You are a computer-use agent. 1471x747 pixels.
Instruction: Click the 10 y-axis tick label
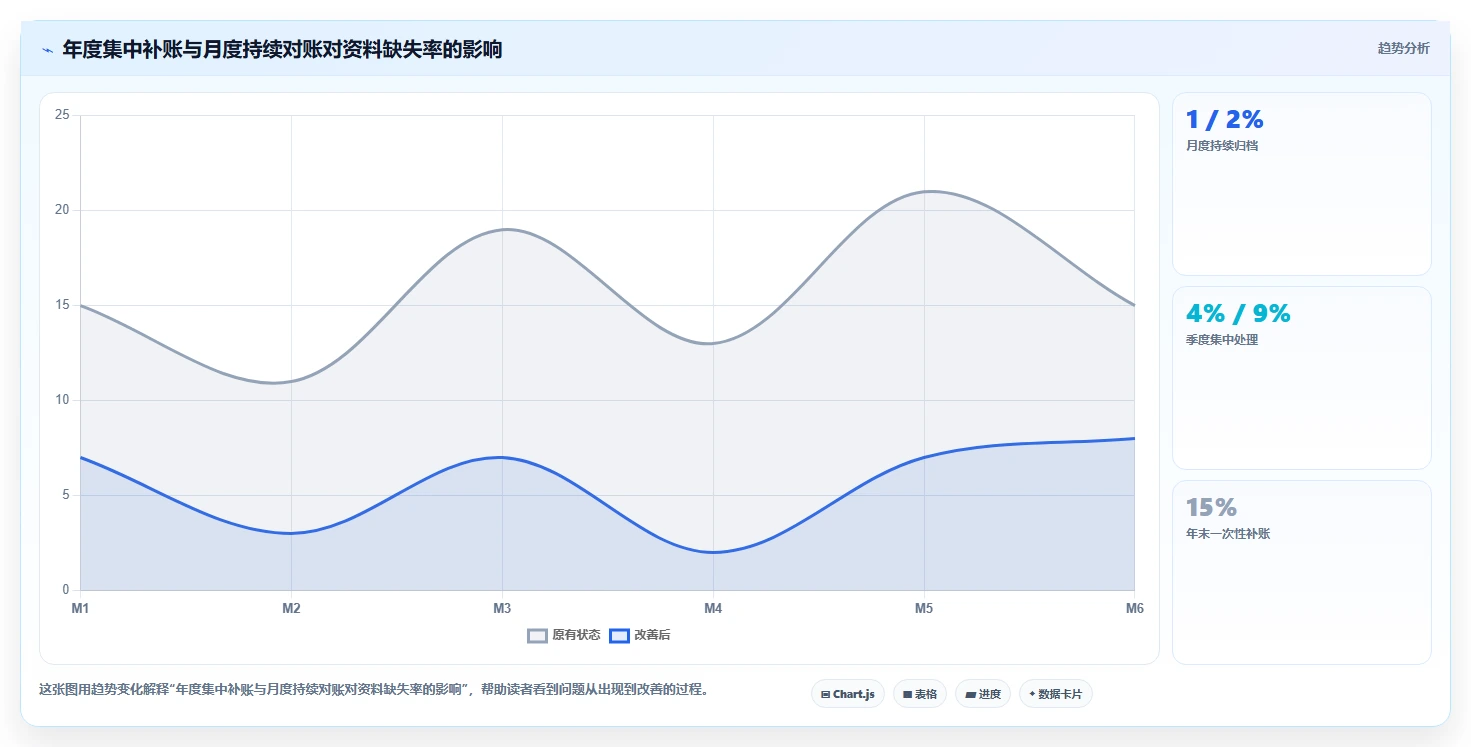click(x=62, y=400)
